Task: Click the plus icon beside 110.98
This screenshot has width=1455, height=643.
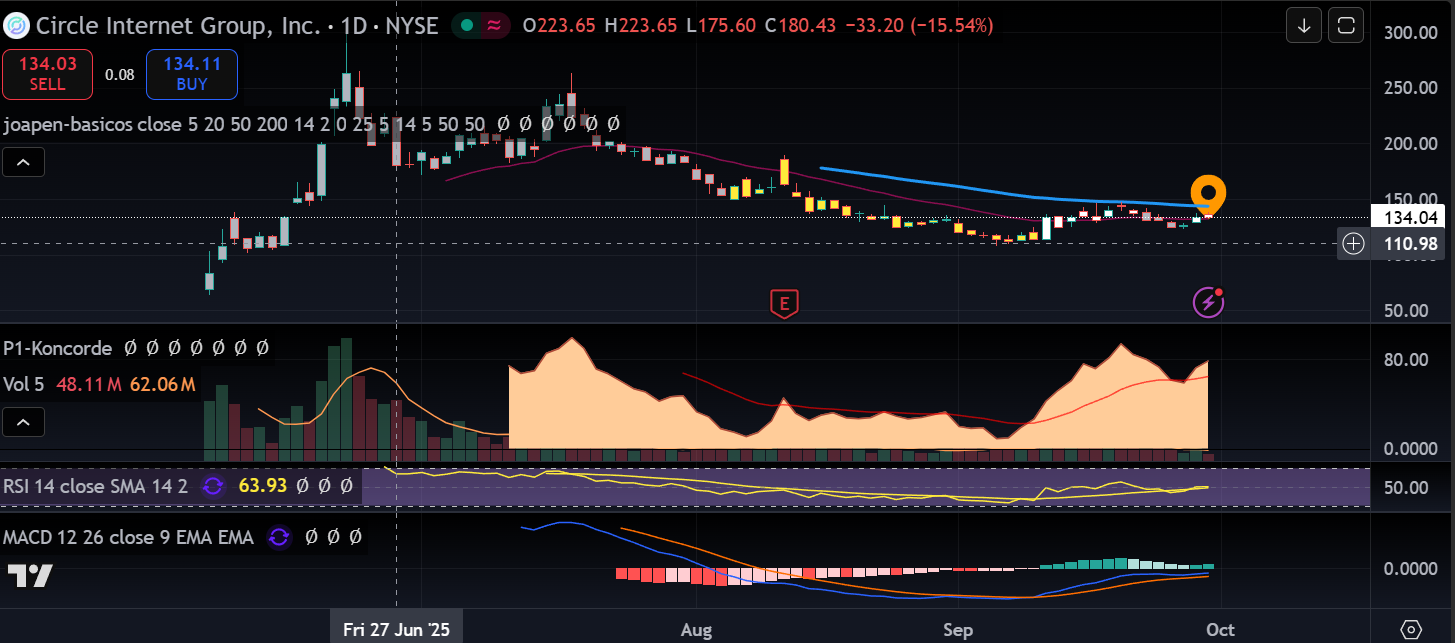Action: [x=1353, y=244]
